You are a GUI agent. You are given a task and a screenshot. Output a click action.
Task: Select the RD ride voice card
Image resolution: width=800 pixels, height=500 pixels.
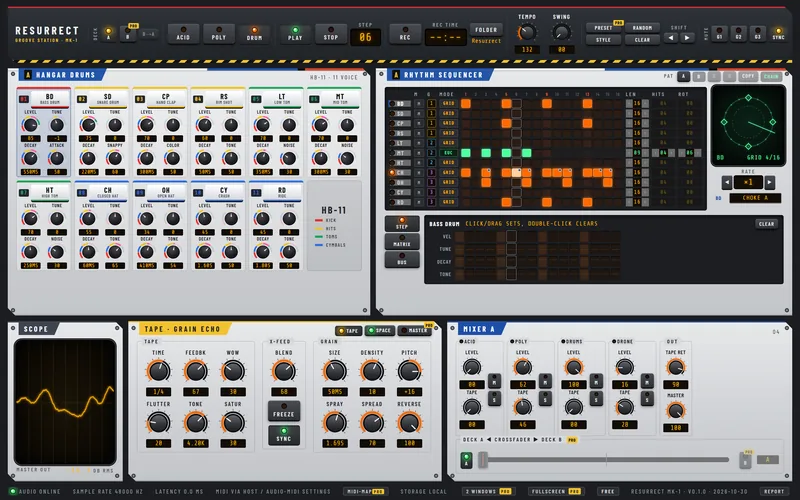pos(276,226)
